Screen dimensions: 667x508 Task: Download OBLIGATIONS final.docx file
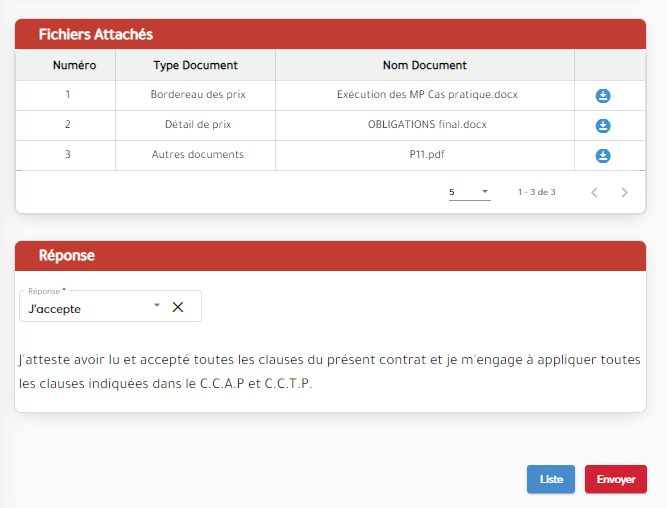[603, 126]
